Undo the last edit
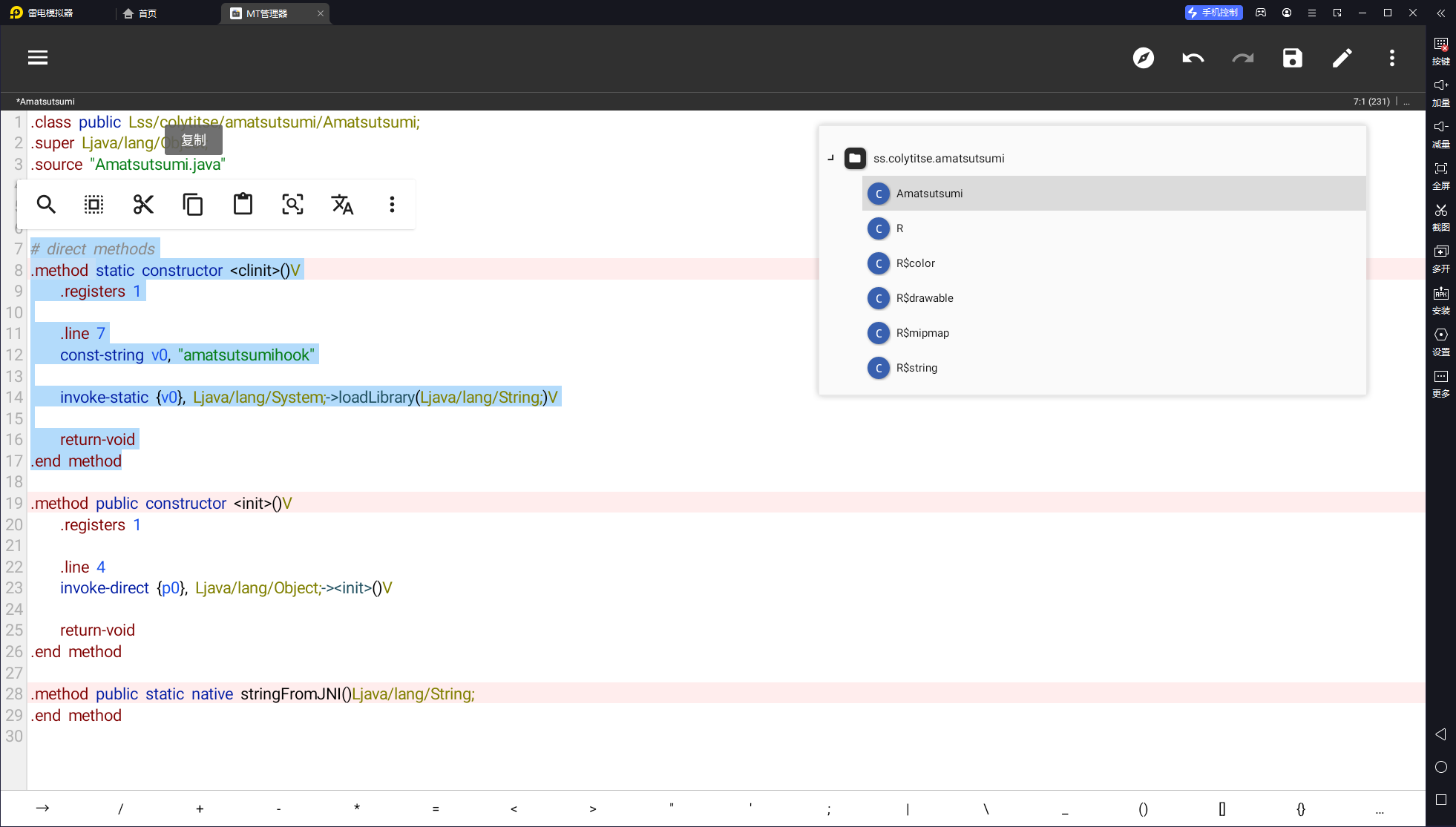The image size is (1456, 827). tap(1193, 58)
